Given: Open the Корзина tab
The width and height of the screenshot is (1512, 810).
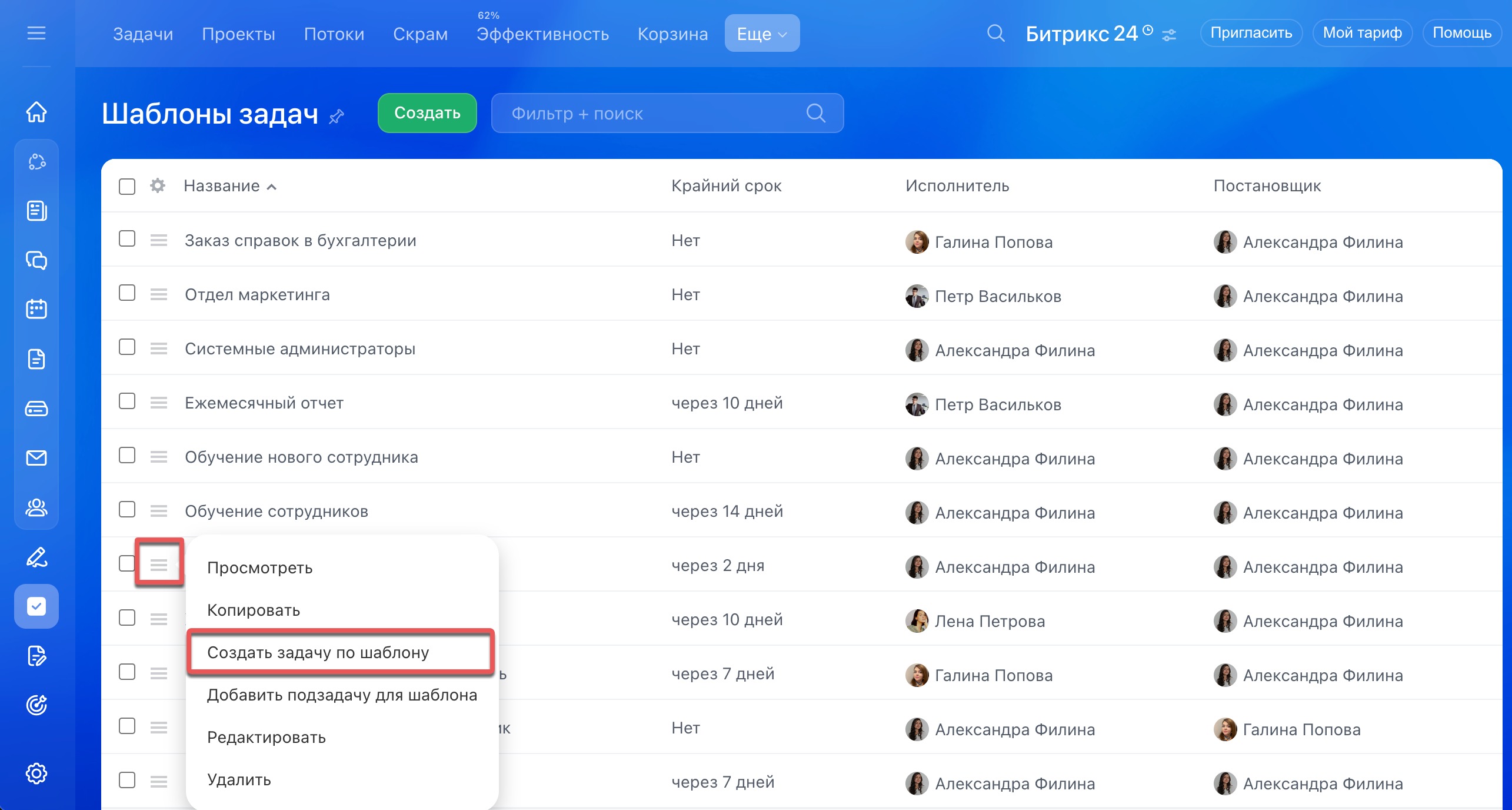Looking at the screenshot, I should (672, 34).
